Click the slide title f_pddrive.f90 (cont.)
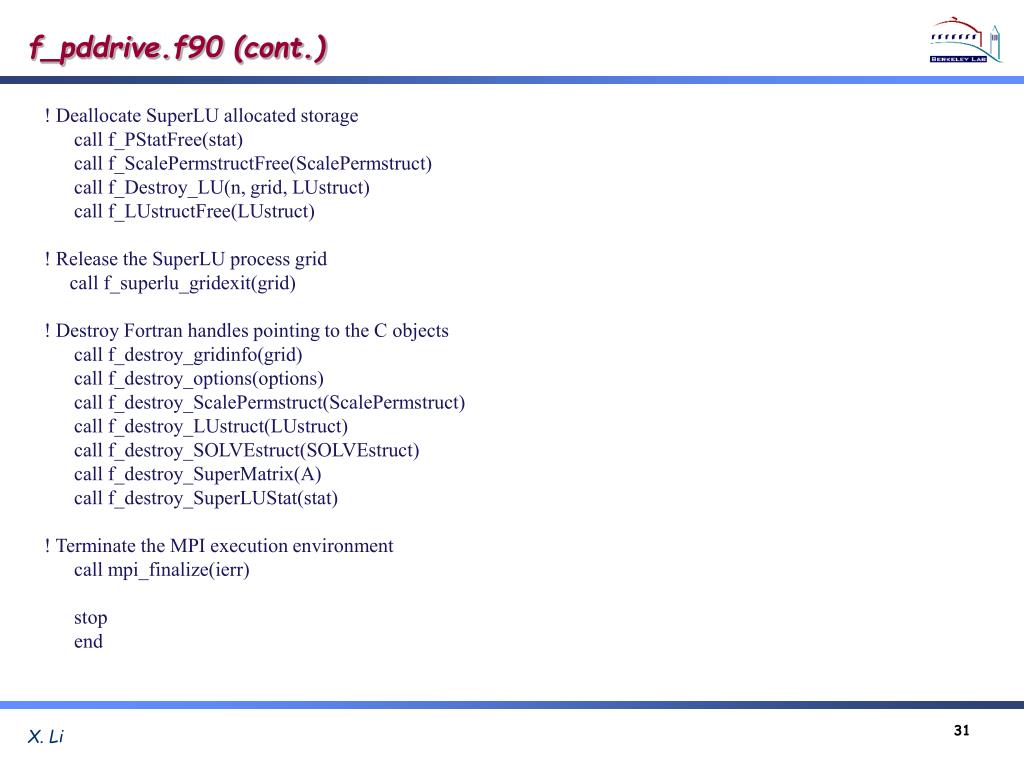The width and height of the screenshot is (1024, 768). [x=178, y=48]
